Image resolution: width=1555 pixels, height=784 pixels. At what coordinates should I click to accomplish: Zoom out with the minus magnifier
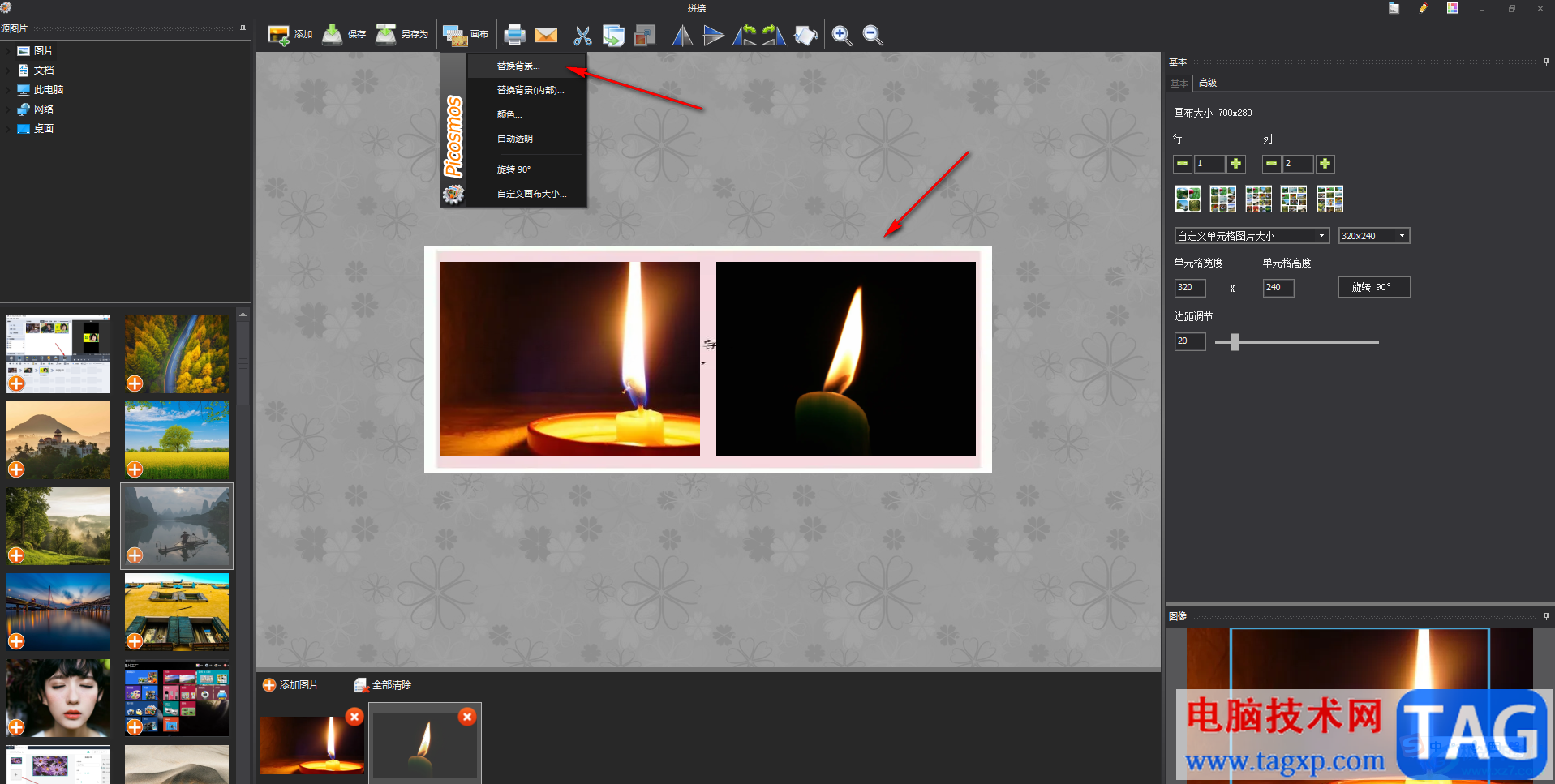click(x=872, y=35)
